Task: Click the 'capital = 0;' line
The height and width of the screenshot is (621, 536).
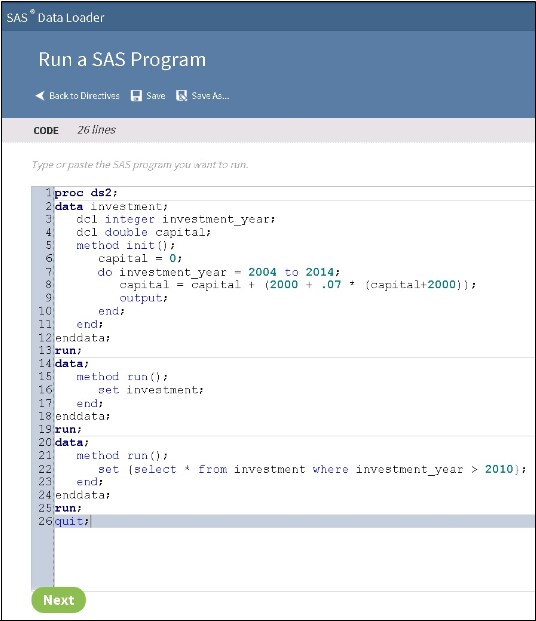Action: point(140,259)
